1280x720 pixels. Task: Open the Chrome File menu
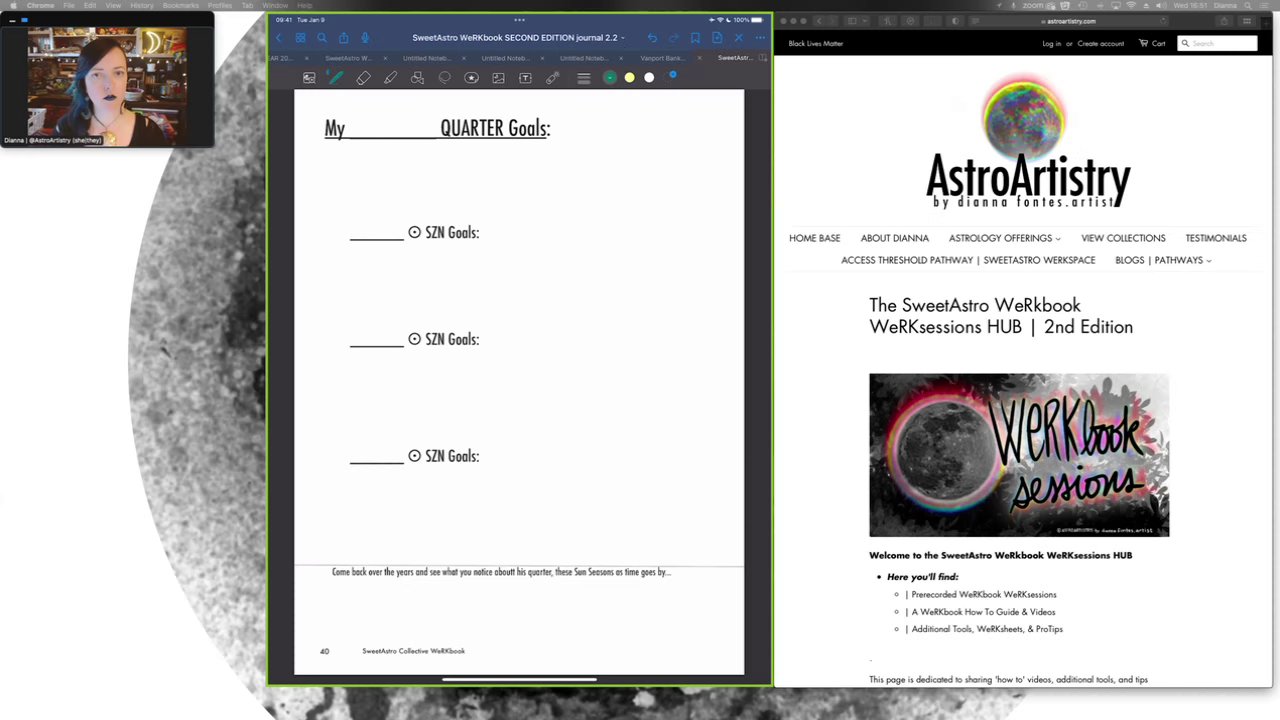(69, 6)
